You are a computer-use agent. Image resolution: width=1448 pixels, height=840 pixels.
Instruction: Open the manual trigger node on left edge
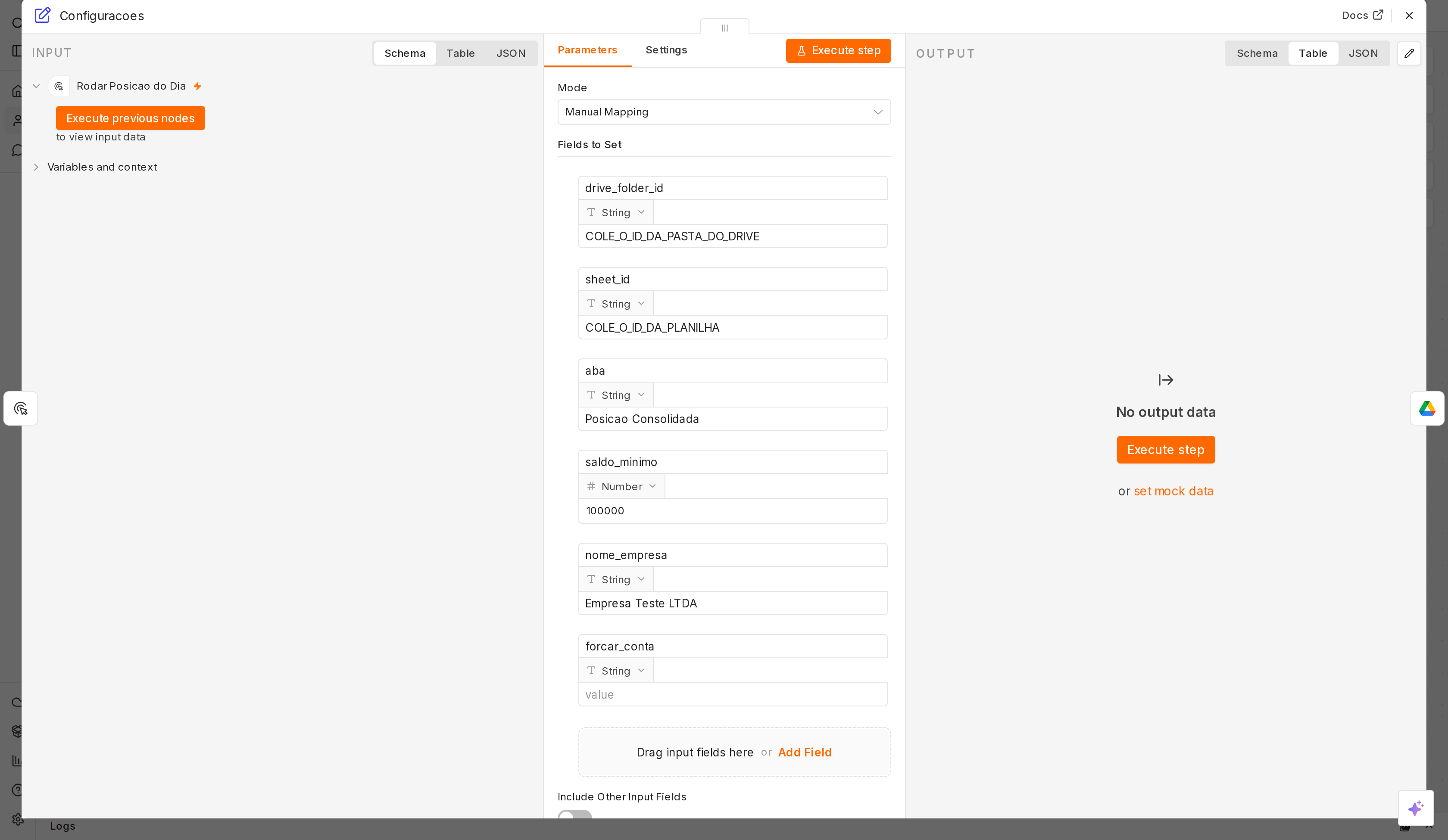[21, 408]
